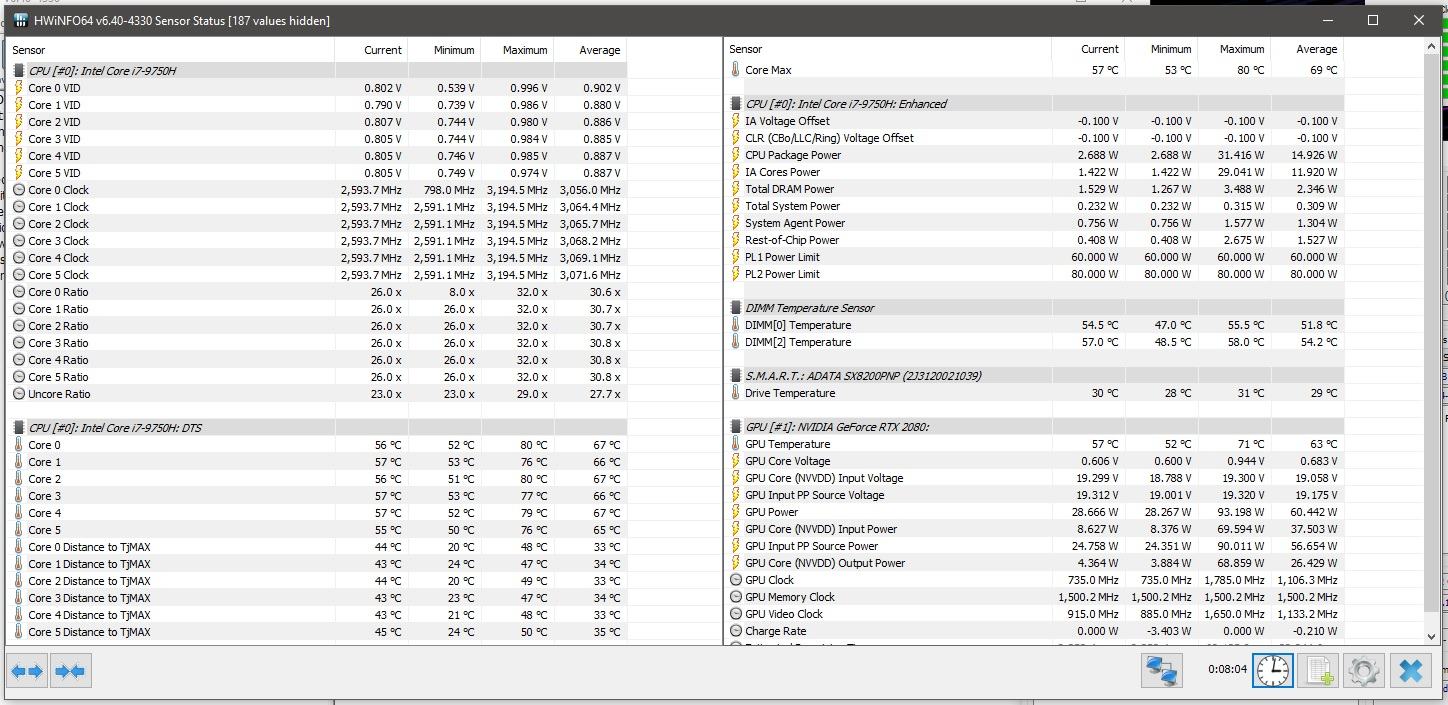
Task: Select the Intel Core i7-9750H: DTS group header
Action: (318, 428)
